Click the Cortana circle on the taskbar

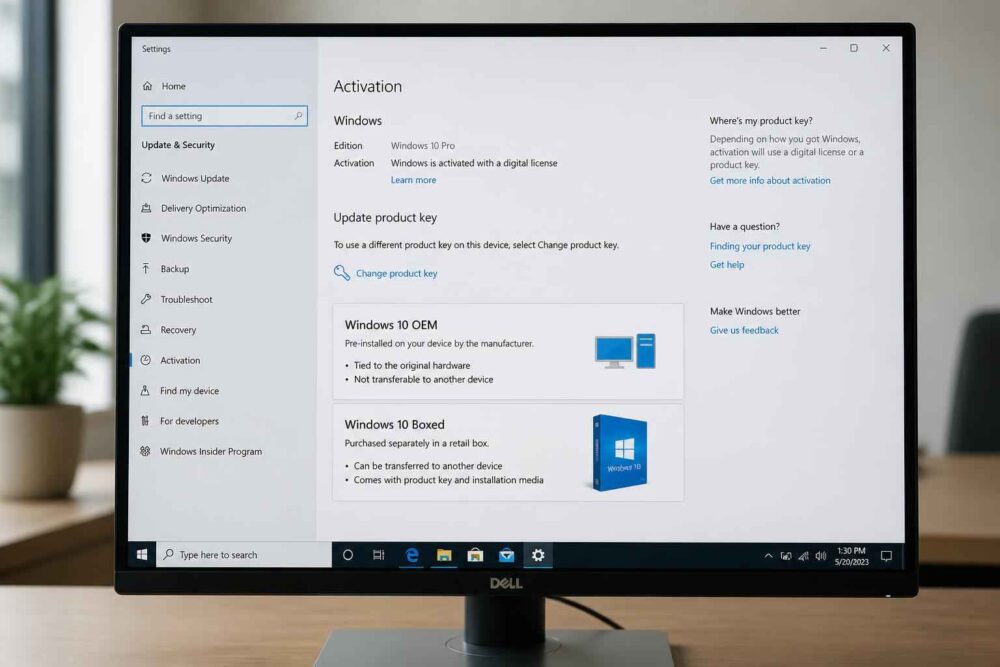point(348,555)
